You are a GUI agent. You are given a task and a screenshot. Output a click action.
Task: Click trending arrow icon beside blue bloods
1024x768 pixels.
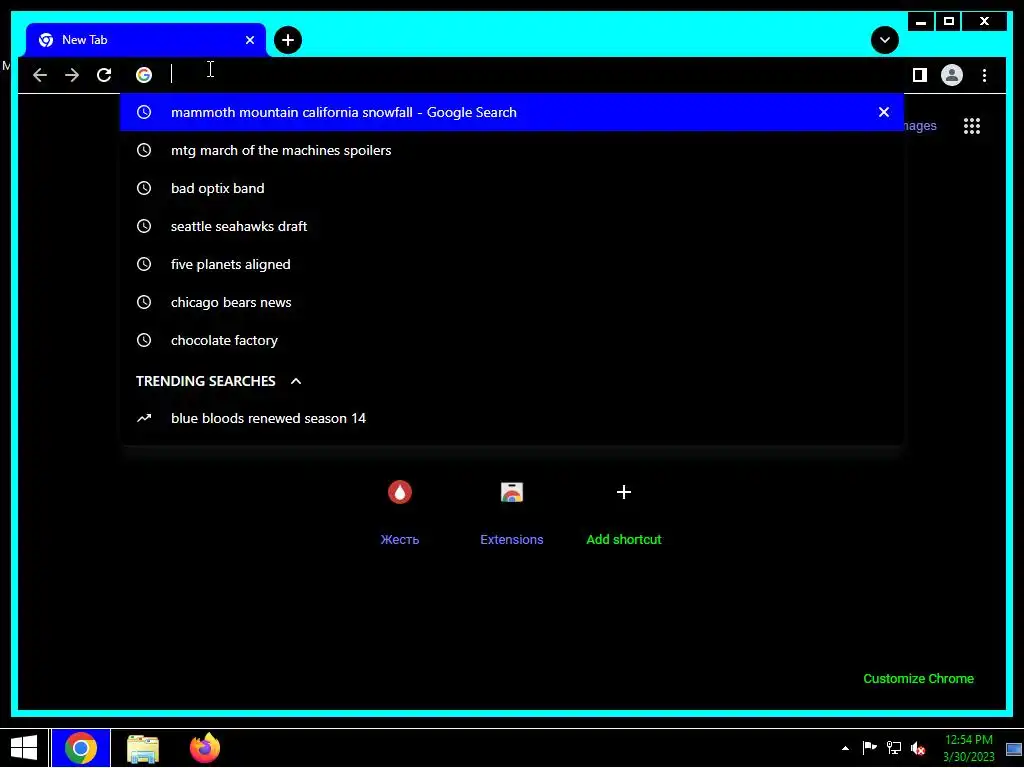point(144,418)
